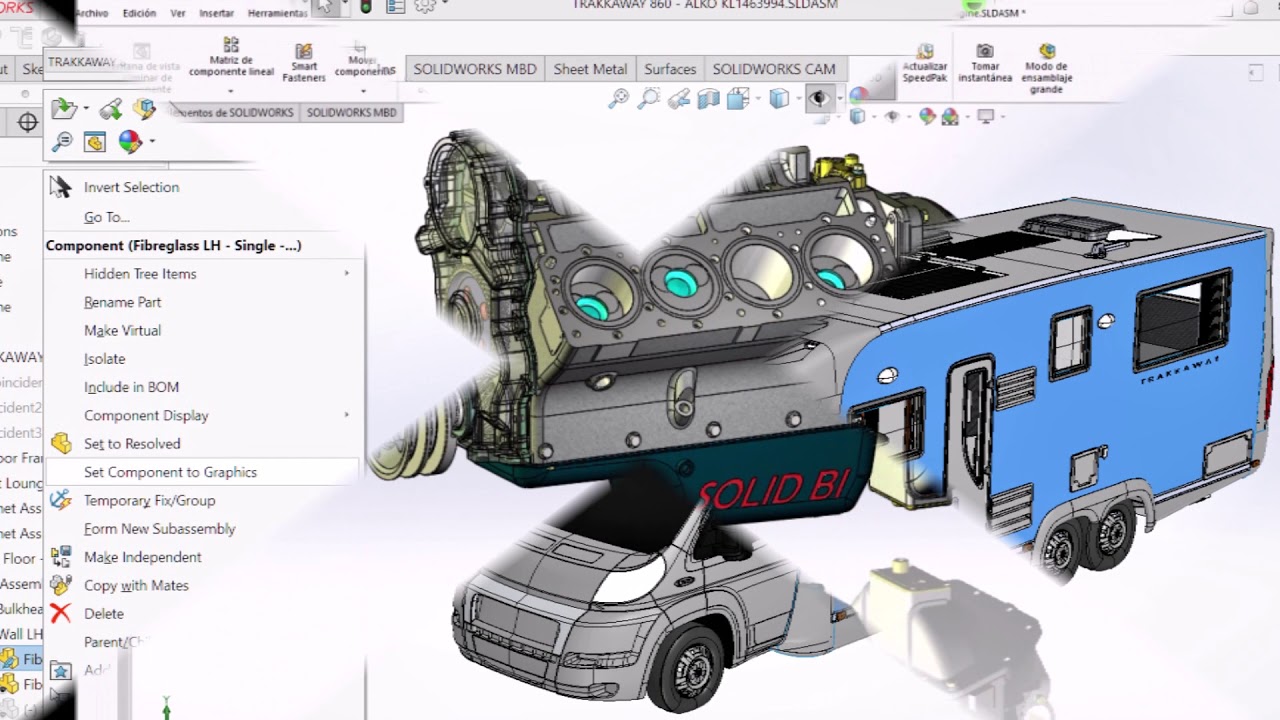Expand Matriz de componente lineal dropdown arrow
The image size is (1280, 720).
231,91
